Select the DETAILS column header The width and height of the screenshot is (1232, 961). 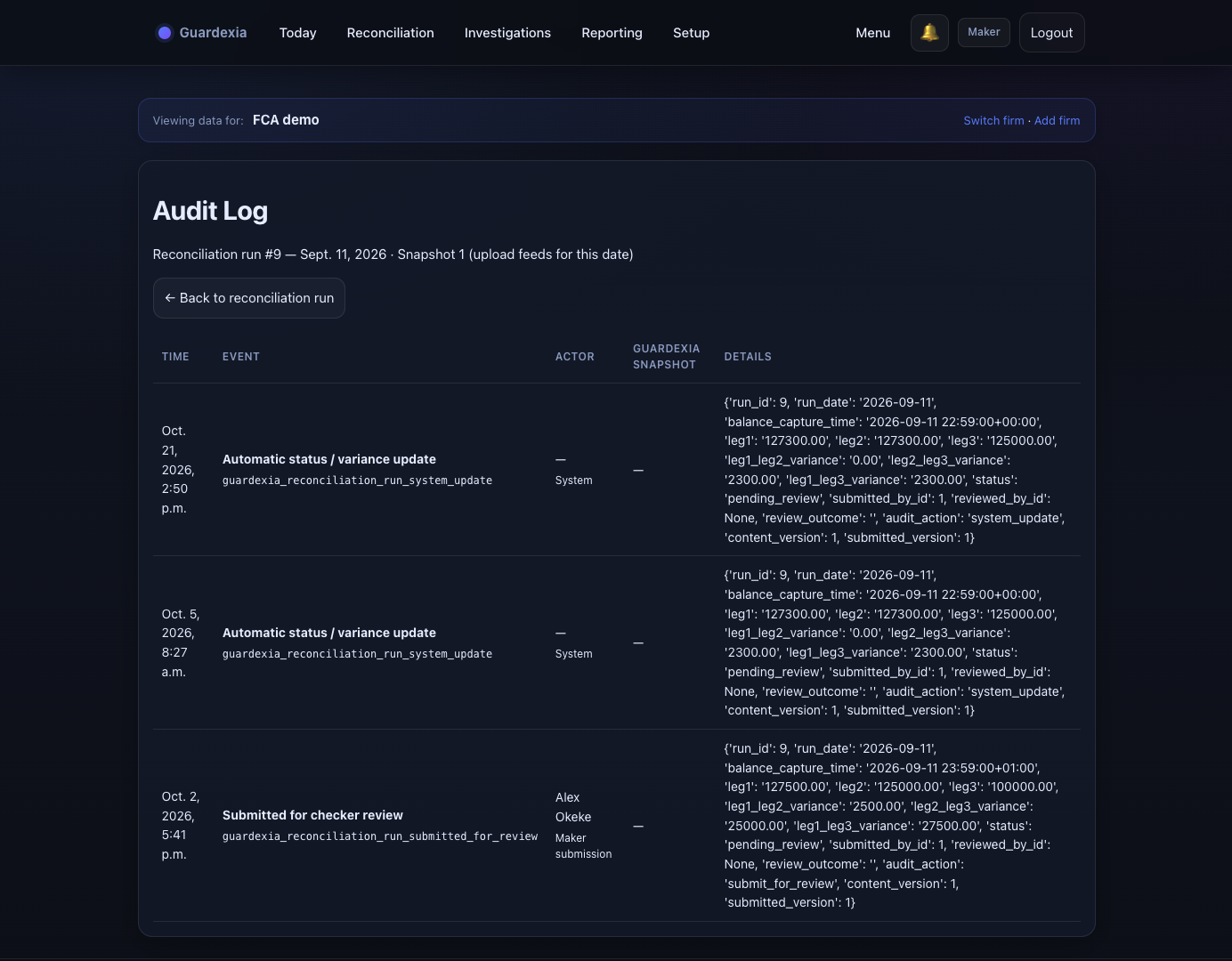748,357
